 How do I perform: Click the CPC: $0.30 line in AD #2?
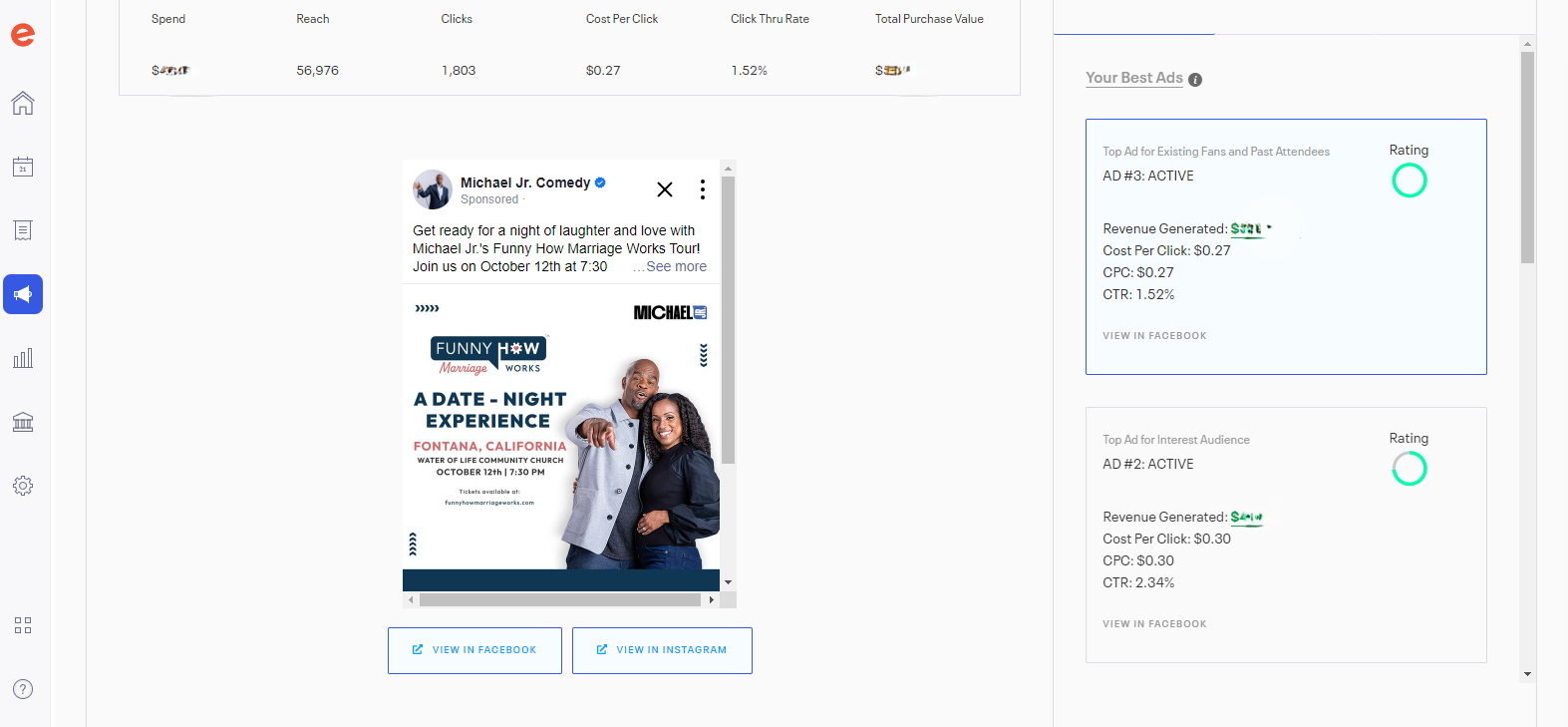pos(1138,560)
